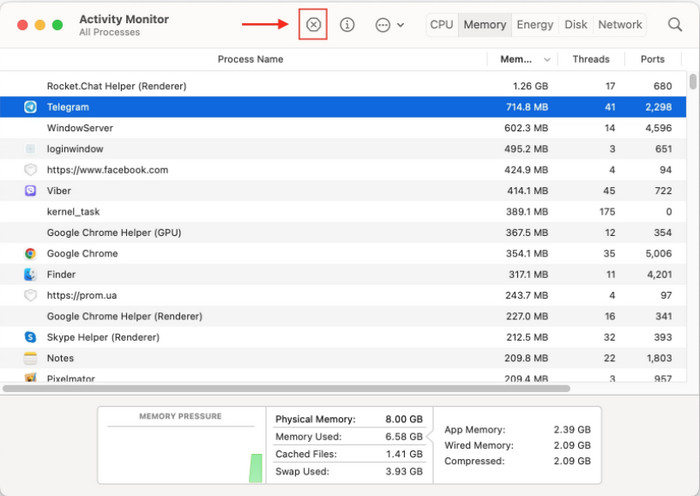Viewport: 700px width, 496px height.
Task: Sort by Mem... column header
Action: coord(516,59)
